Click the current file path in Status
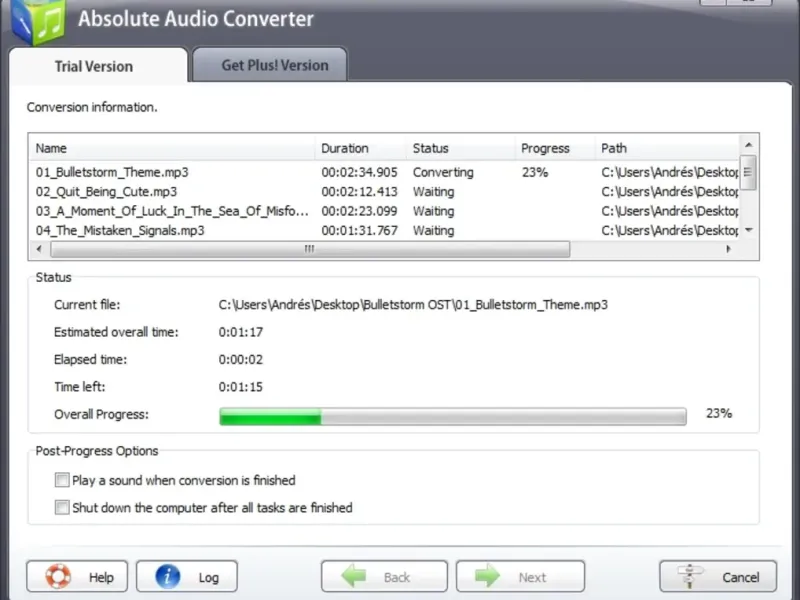Screen dimensions: 800x600 [413, 305]
